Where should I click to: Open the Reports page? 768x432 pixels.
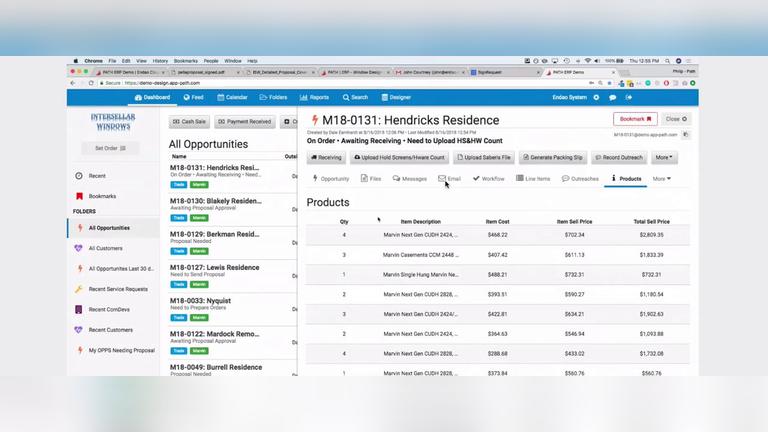(x=314, y=97)
